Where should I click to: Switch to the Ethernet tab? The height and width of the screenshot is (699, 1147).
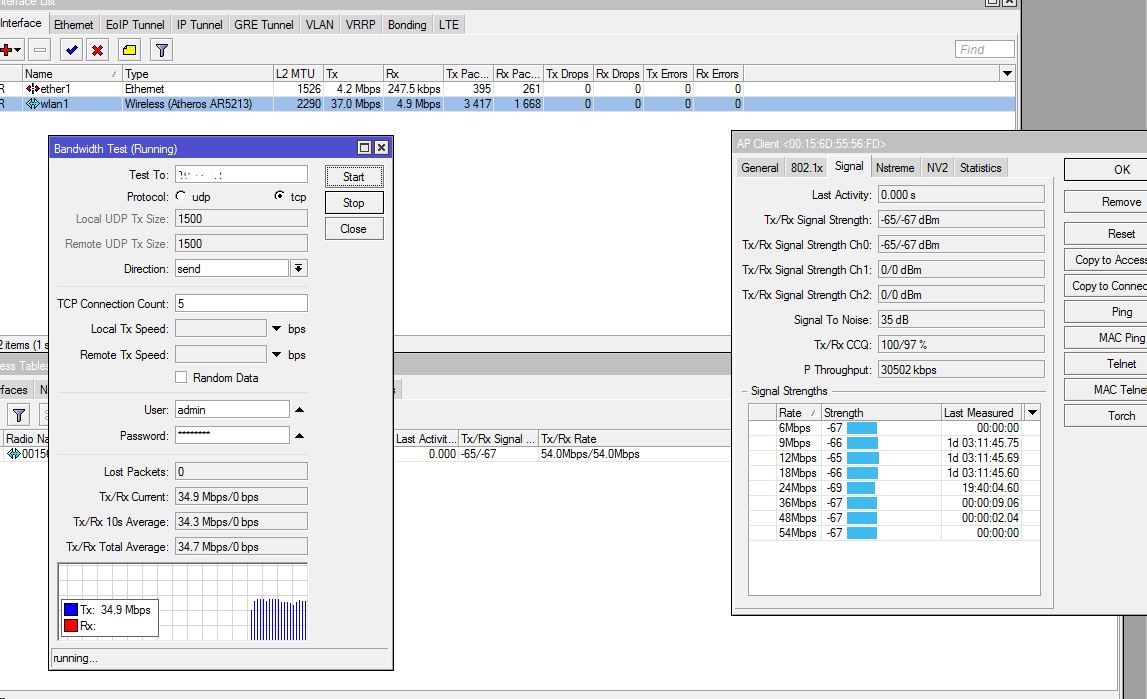[74, 25]
